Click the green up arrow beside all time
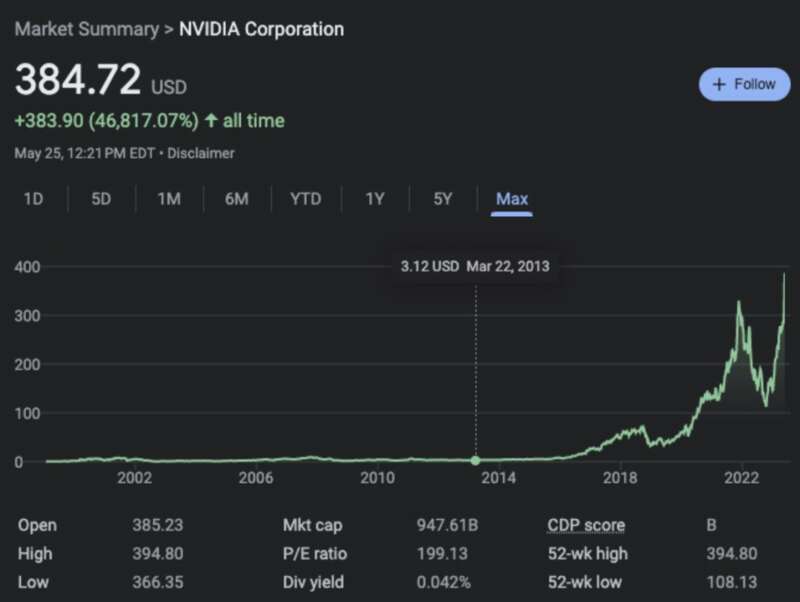 click(211, 120)
